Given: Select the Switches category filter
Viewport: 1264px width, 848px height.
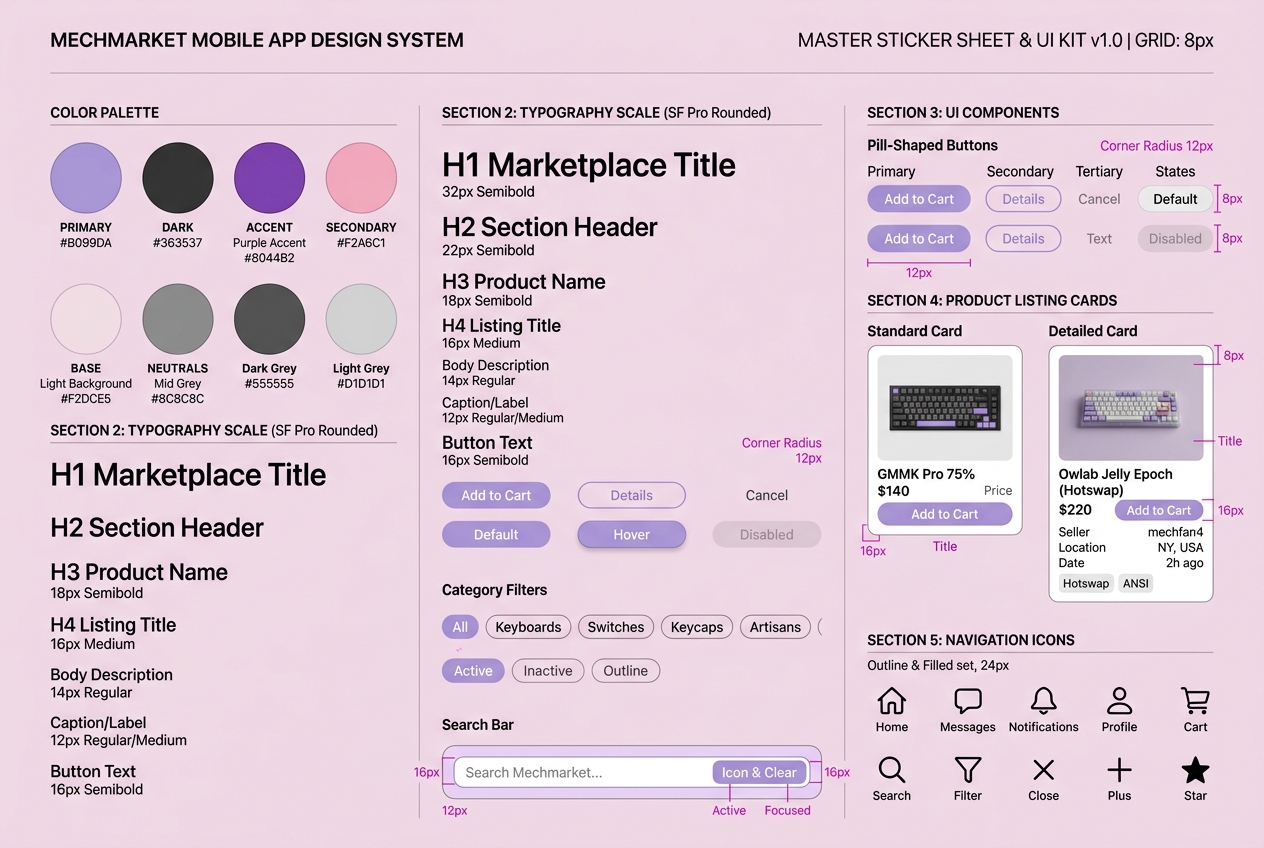Looking at the screenshot, I should pos(616,627).
